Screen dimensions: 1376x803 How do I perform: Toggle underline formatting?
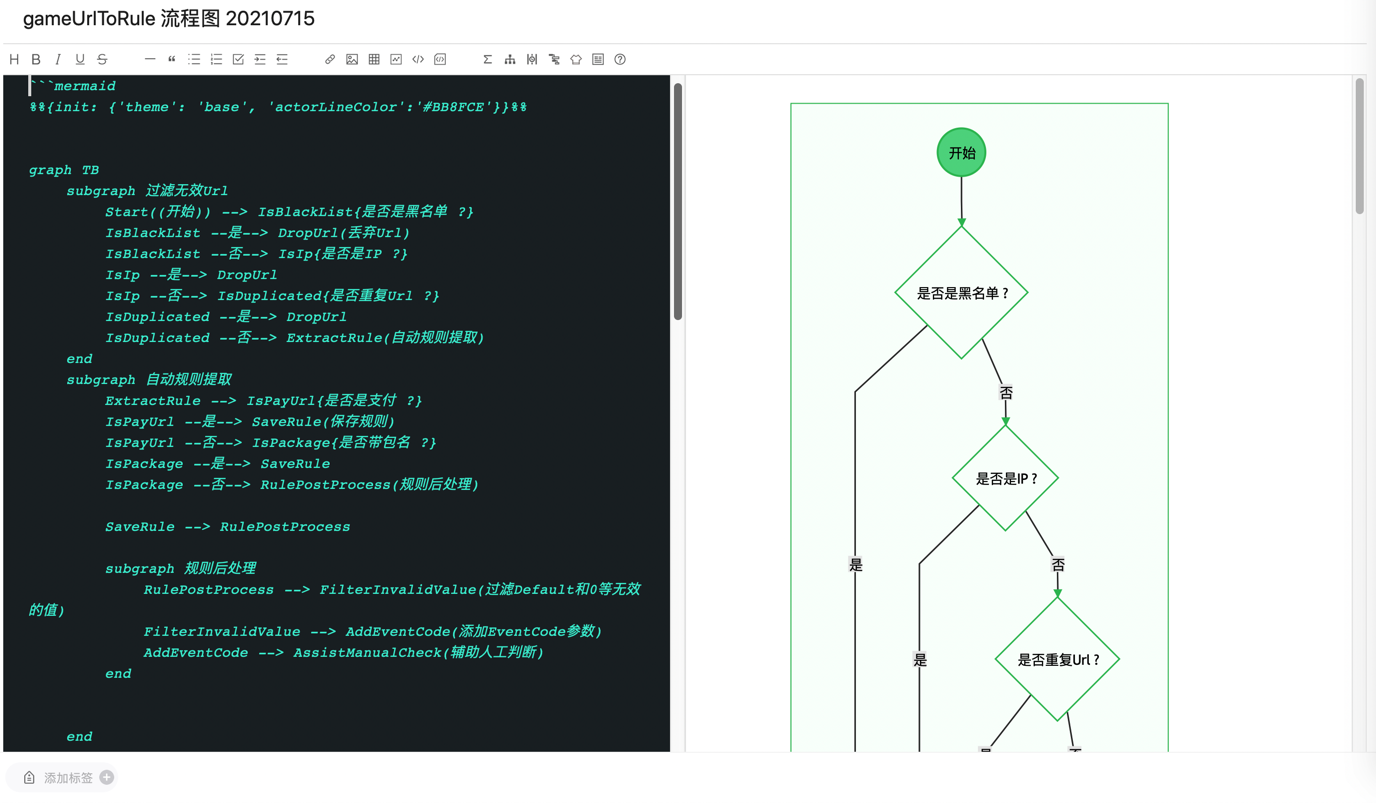point(80,60)
